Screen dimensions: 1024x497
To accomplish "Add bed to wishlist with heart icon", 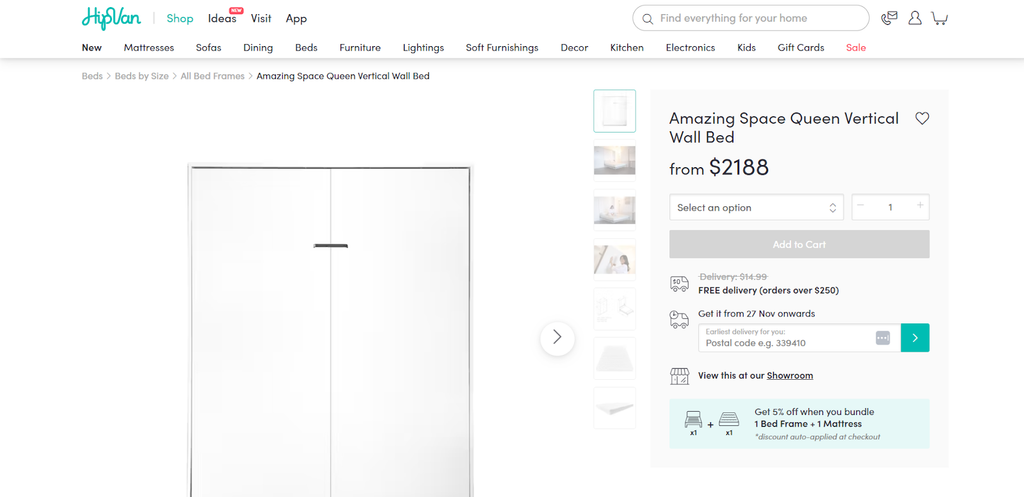I will [x=922, y=118].
